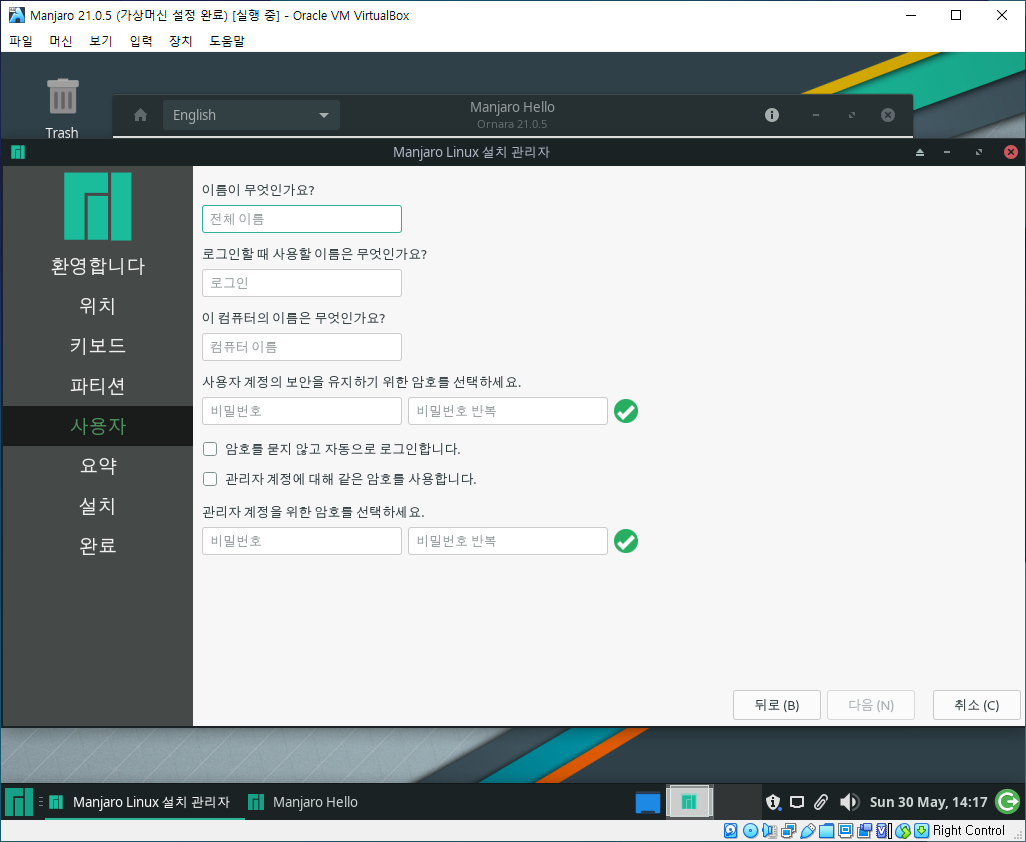Click the blue show desktop icon in panel
The width and height of the screenshot is (1026, 842).
pos(648,802)
